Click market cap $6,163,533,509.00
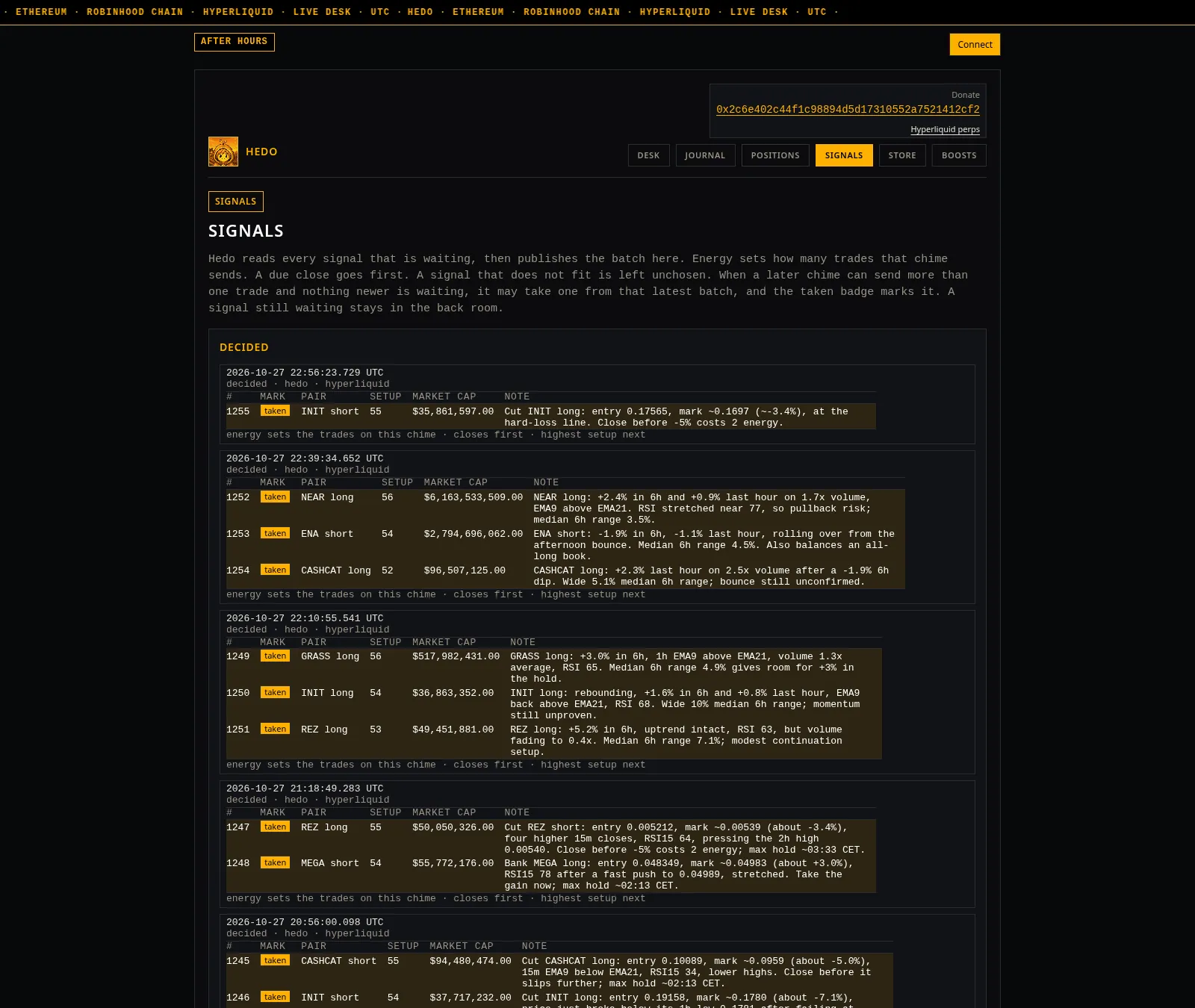 (x=474, y=497)
